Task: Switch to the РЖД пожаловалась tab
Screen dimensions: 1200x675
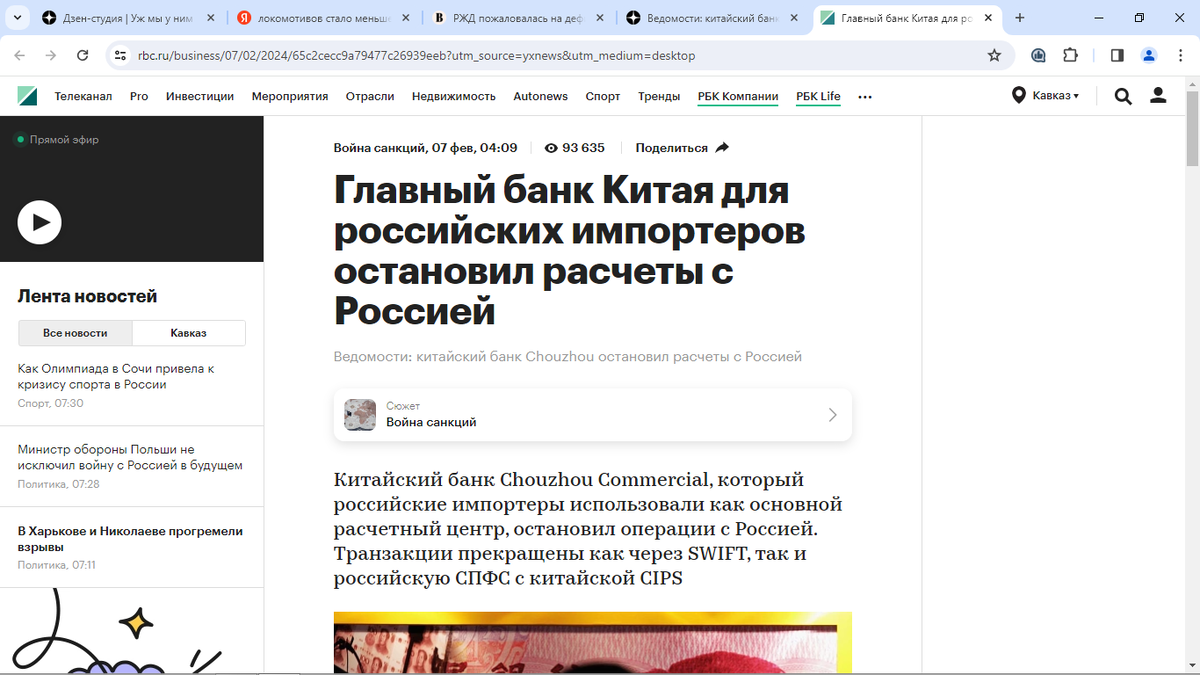Action: pos(516,18)
